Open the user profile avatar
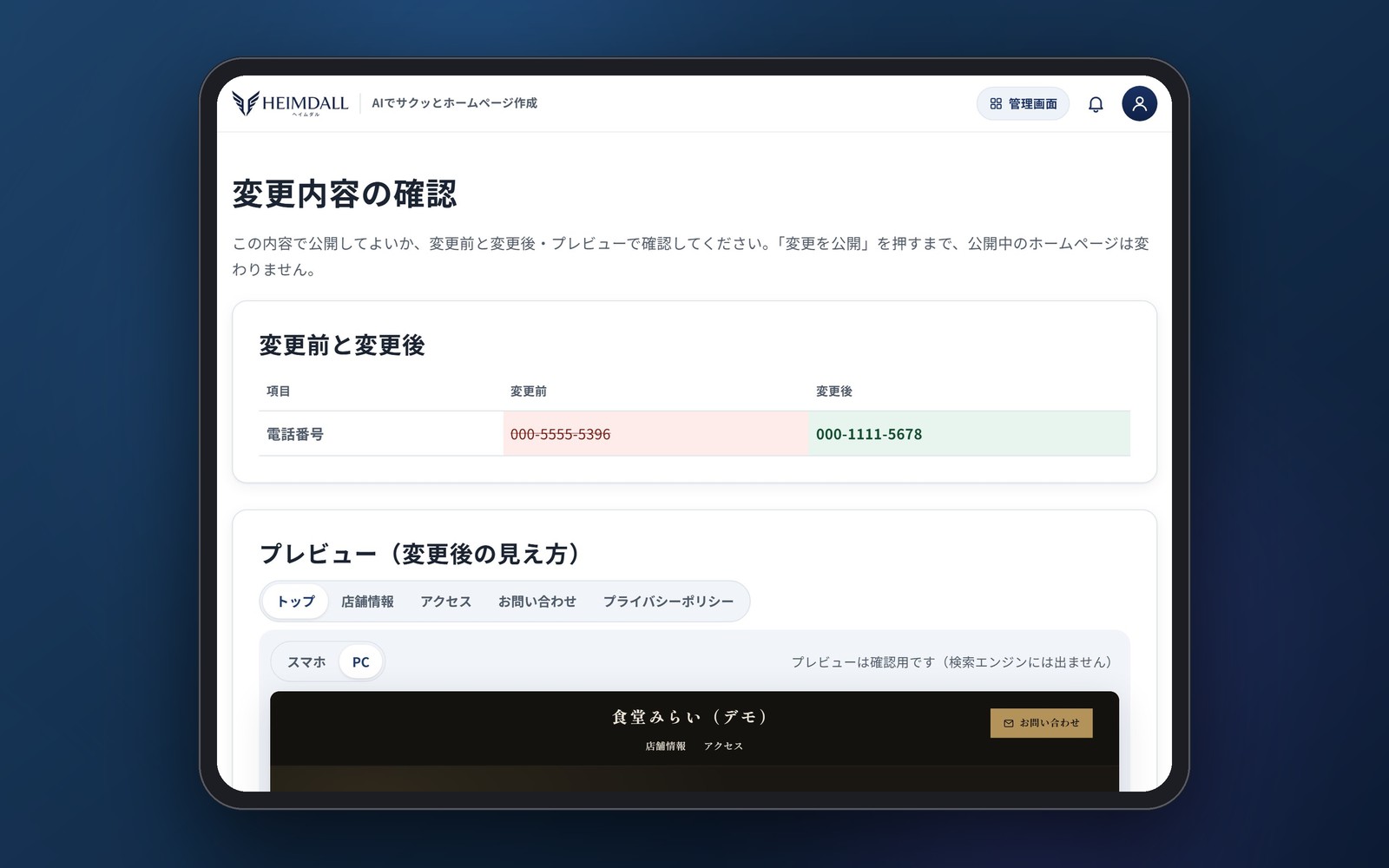The width and height of the screenshot is (1389, 868). [1139, 104]
